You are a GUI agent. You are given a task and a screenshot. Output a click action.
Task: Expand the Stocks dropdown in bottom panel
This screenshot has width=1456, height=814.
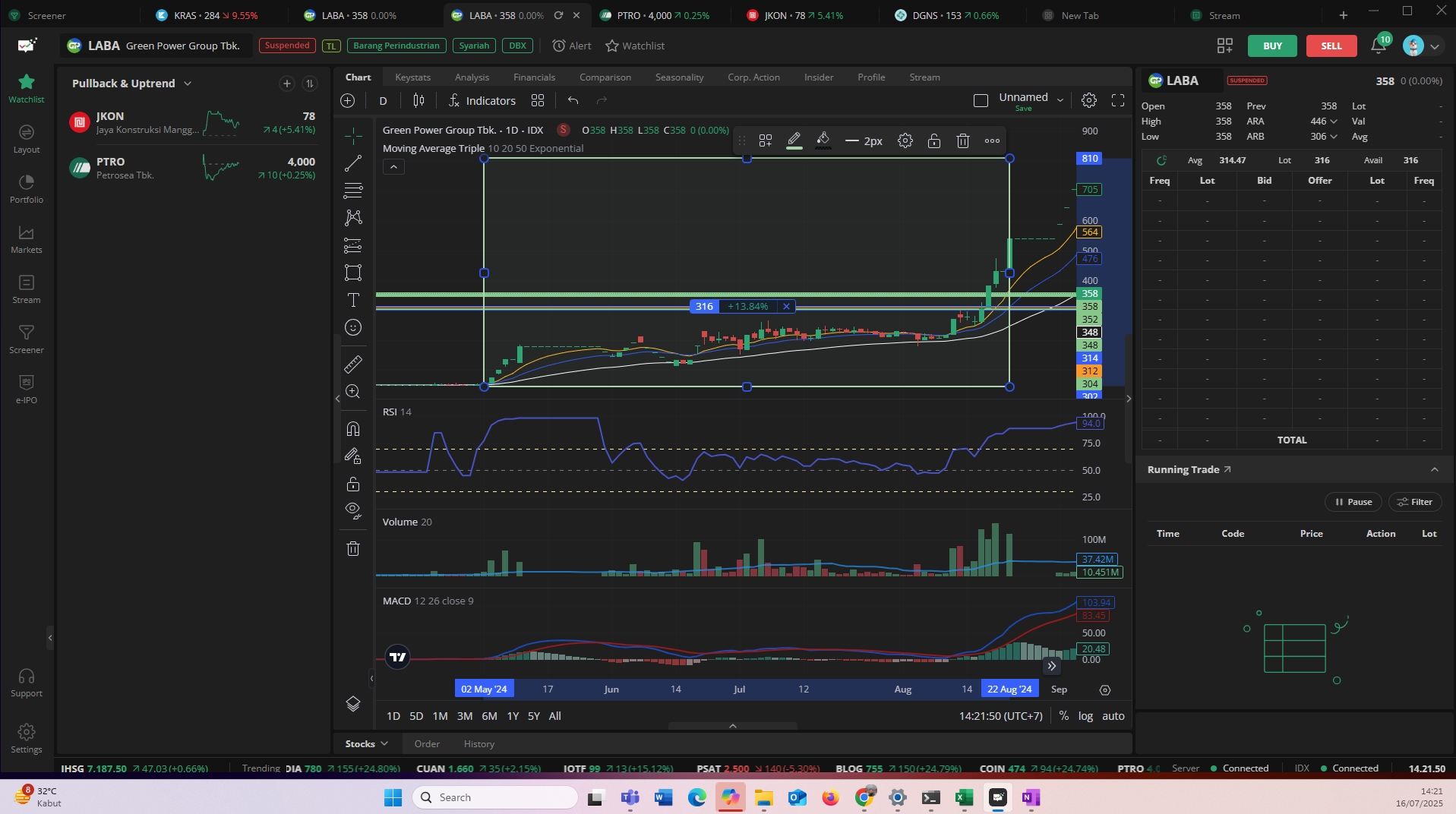click(x=367, y=744)
